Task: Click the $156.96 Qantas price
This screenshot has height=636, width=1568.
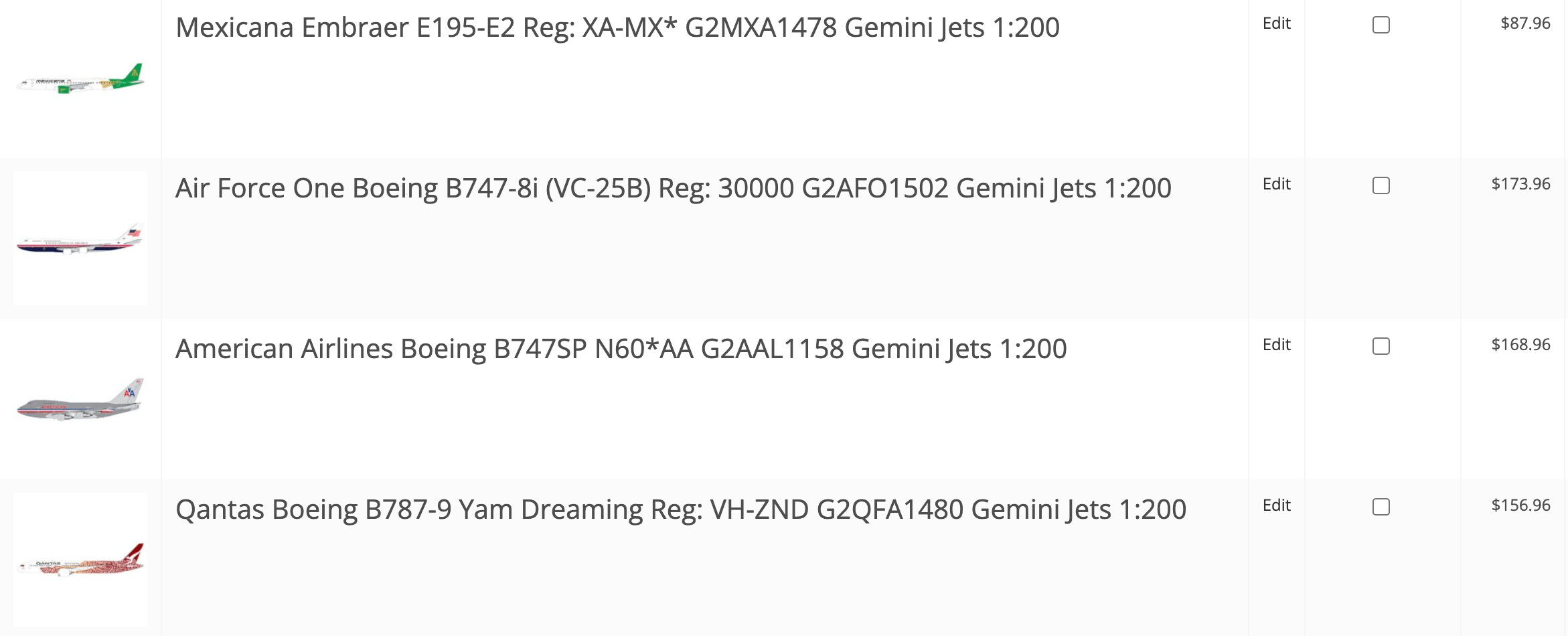Action: [1520, 505]
